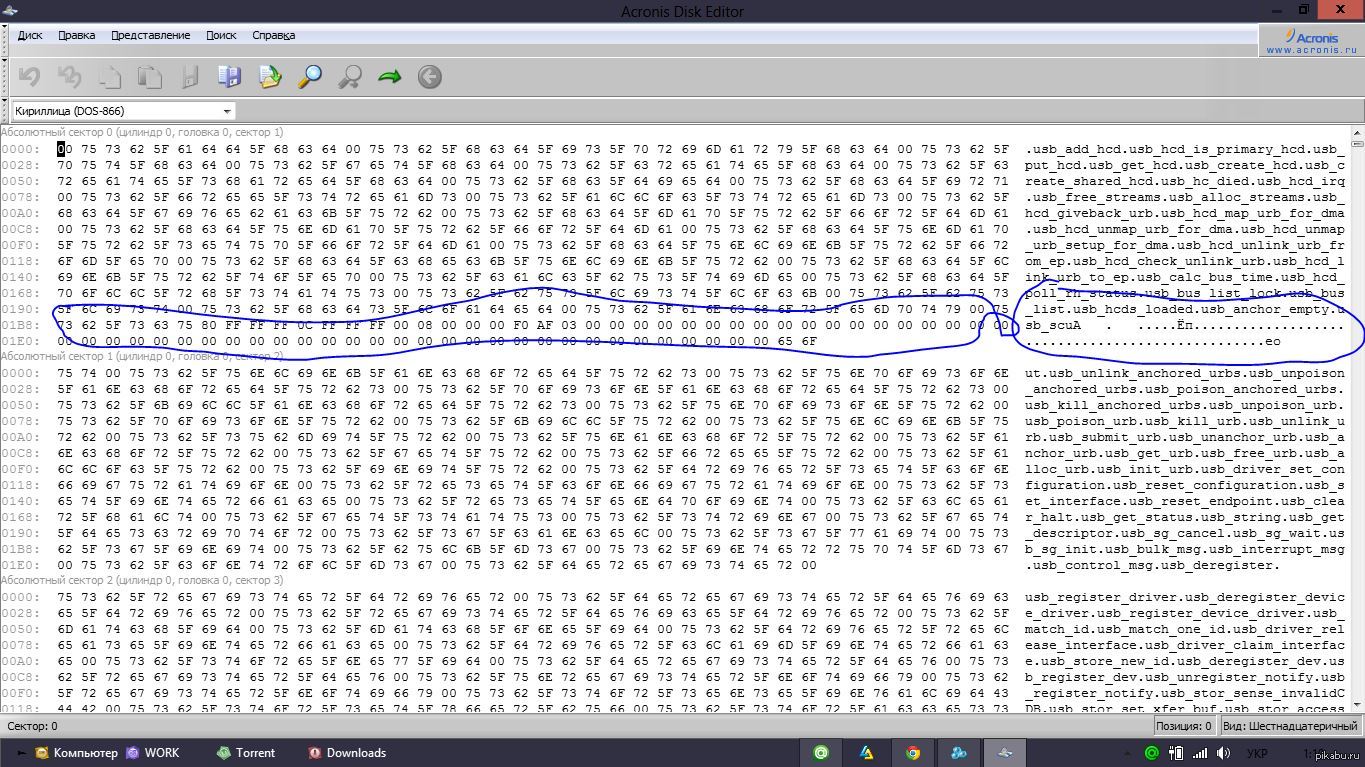
Task: Open the Torrent taskbar toolbar
Action: 246,753
